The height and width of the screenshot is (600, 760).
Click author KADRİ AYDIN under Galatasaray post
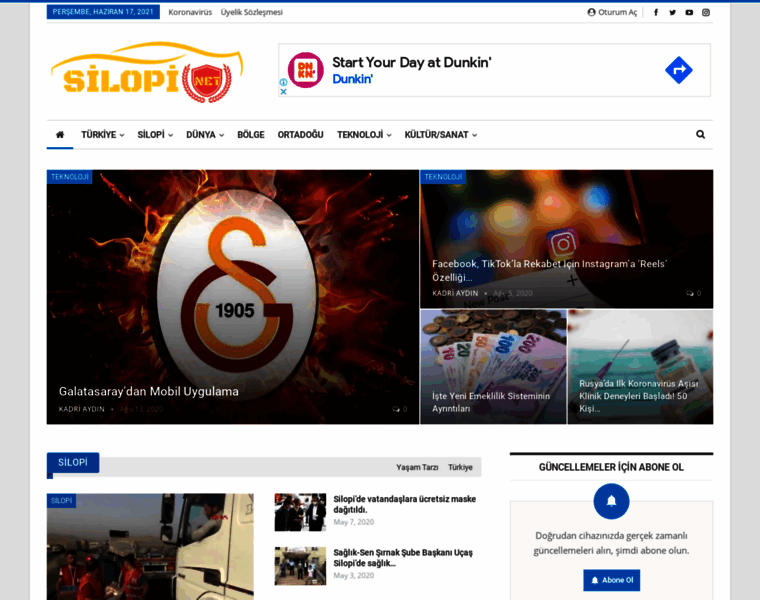tap(81, 409)
